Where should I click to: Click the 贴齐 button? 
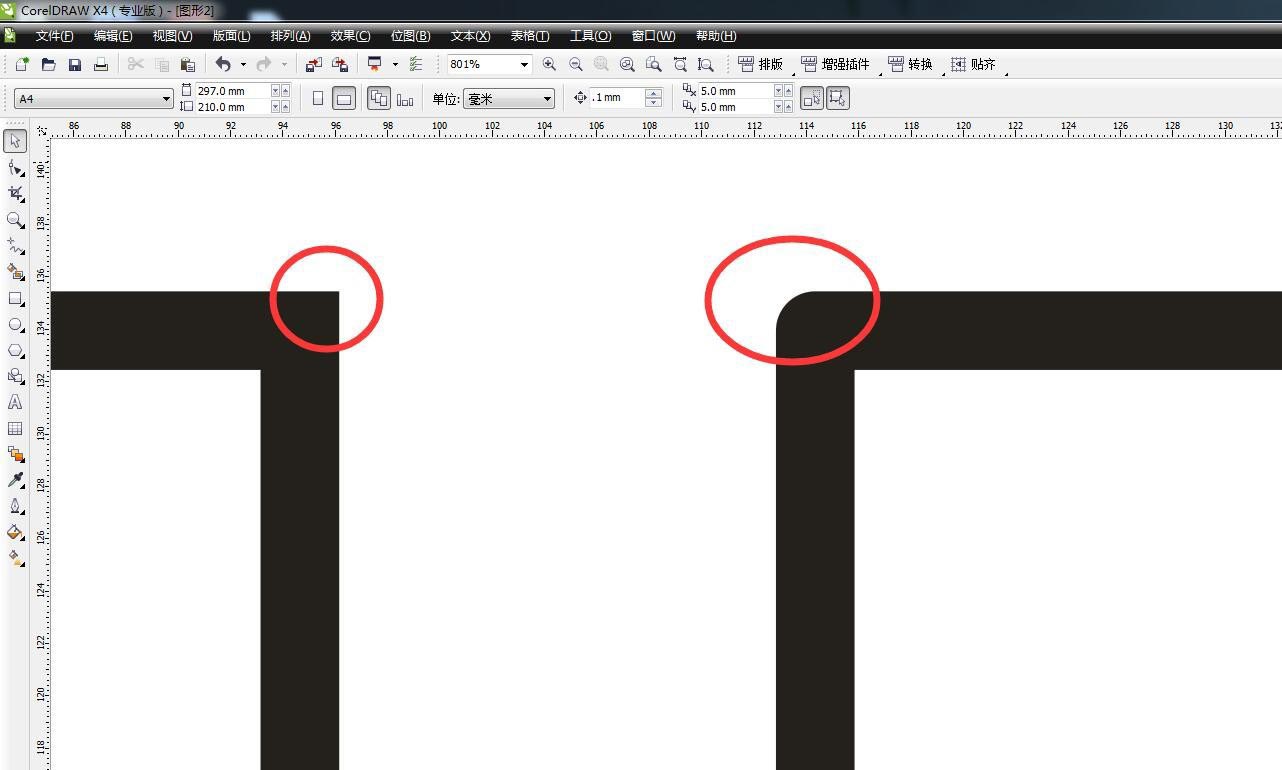(973, 64)
